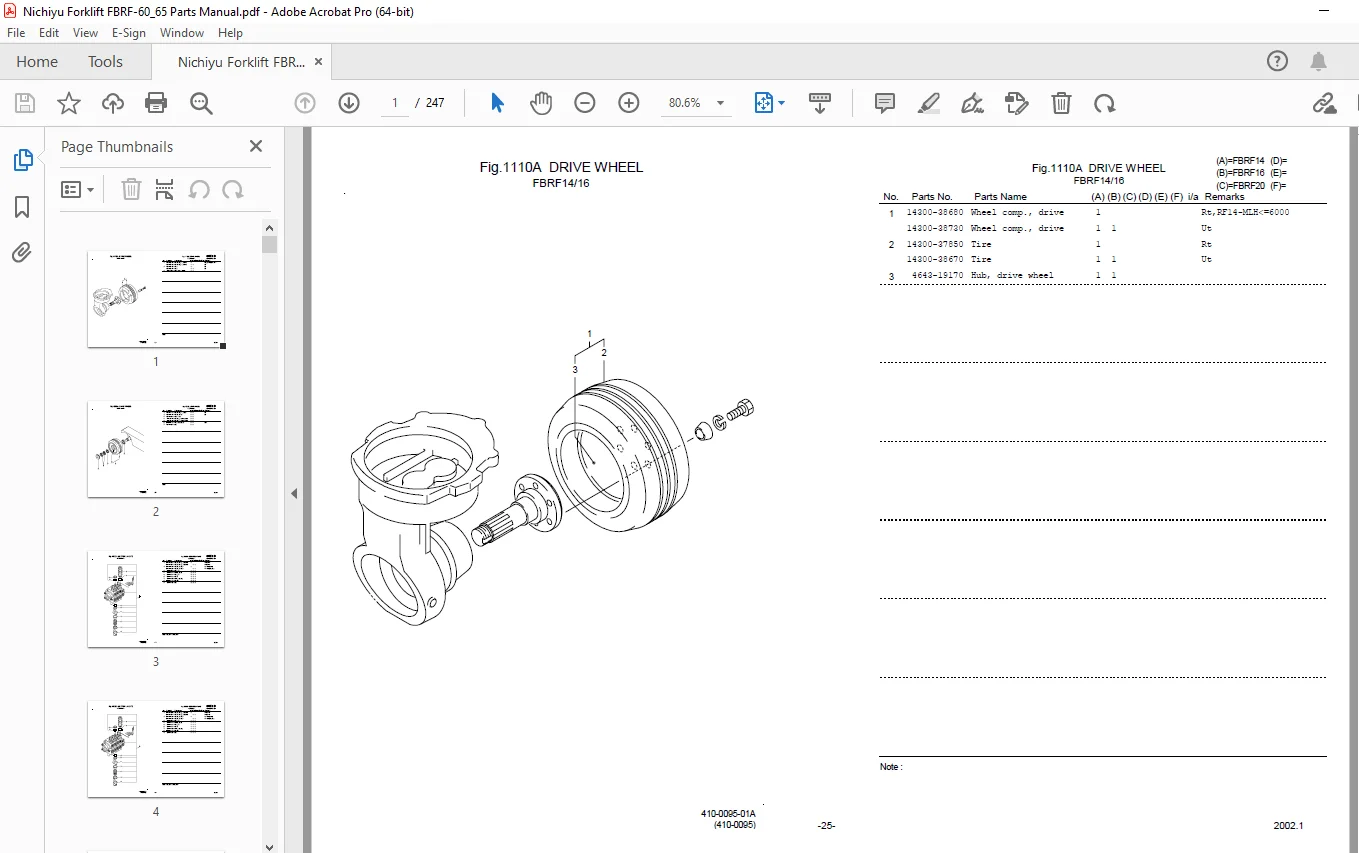Open the Help menu
This screenshot has height=853, width=1359.
[x=230, y=33]
